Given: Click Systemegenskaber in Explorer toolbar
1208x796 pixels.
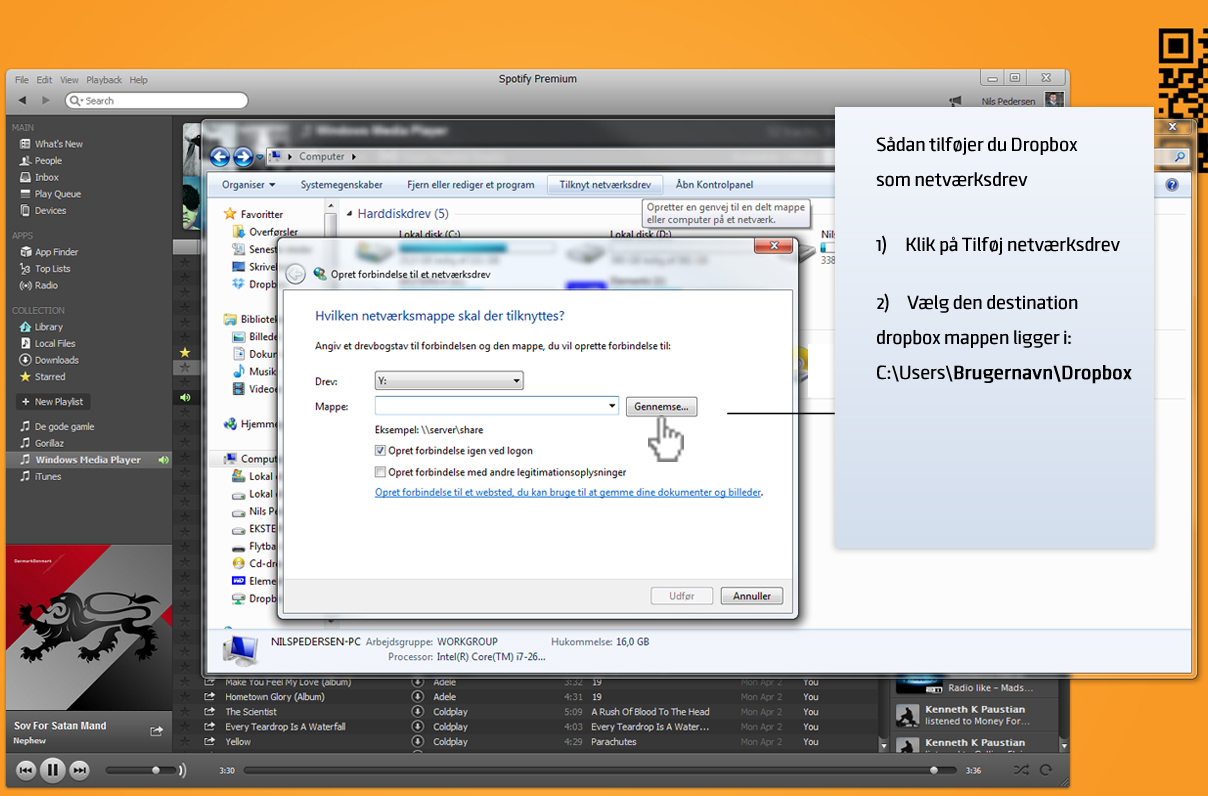Looking at the screenshot, I should pos(342,185).
